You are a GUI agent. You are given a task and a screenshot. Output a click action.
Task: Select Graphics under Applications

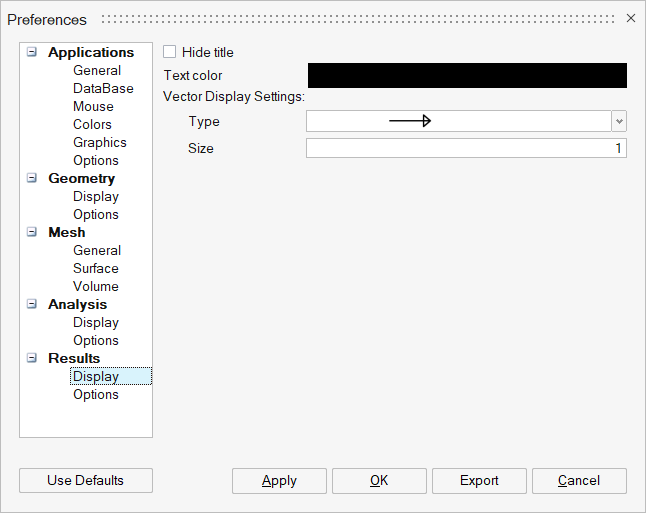point(99,142)
